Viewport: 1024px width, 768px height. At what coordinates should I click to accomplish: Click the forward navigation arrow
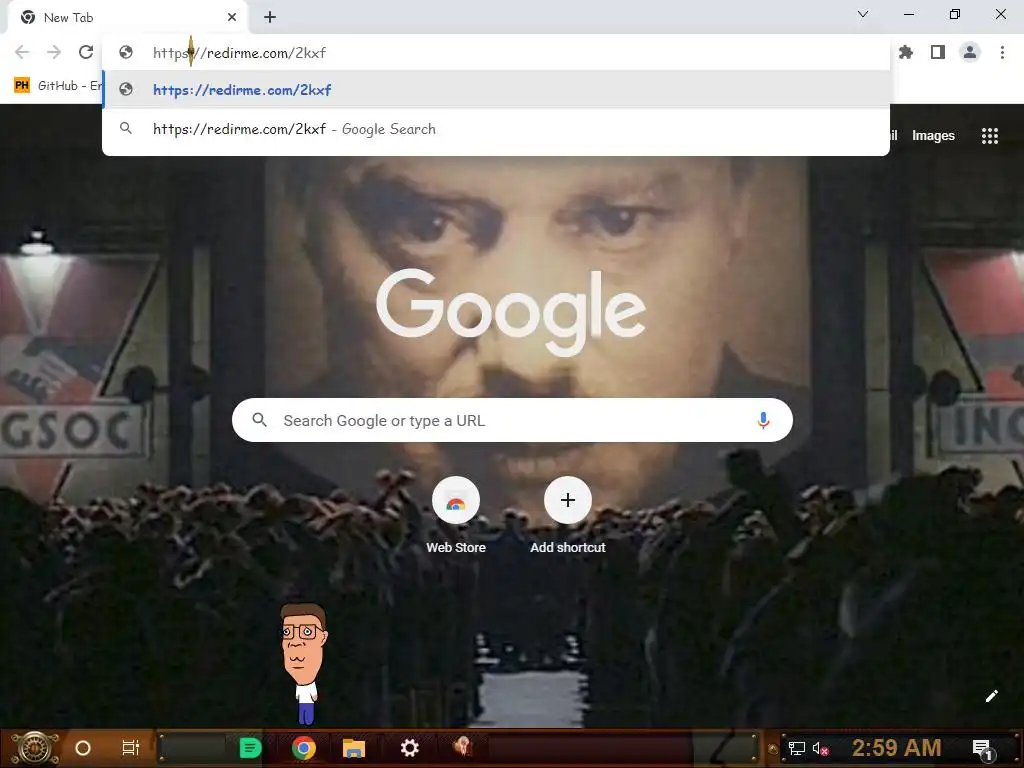coord(54,52)
